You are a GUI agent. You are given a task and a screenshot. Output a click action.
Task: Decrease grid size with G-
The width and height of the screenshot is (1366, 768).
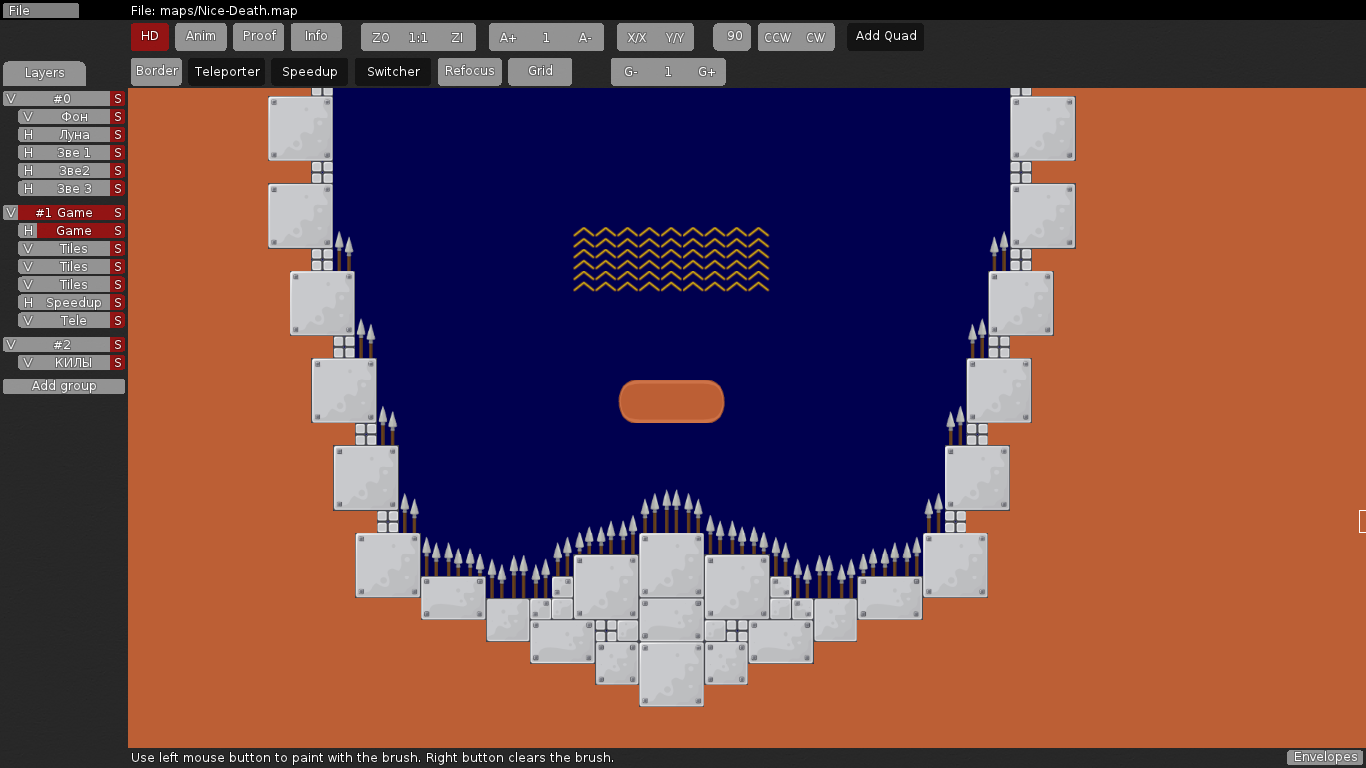click(630, 72)
